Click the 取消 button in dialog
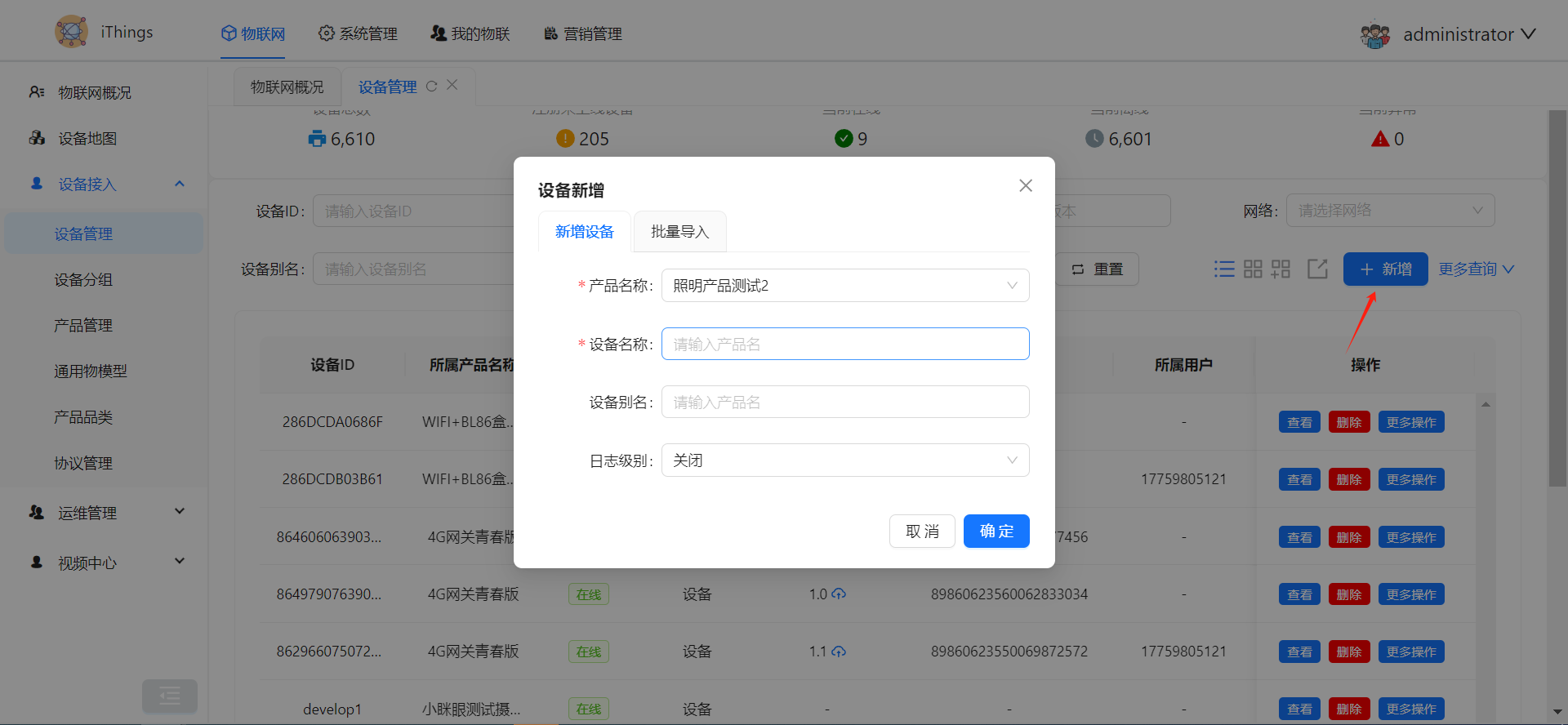Viewport: 1568px width, 725px height. click(x=922, y=532)
